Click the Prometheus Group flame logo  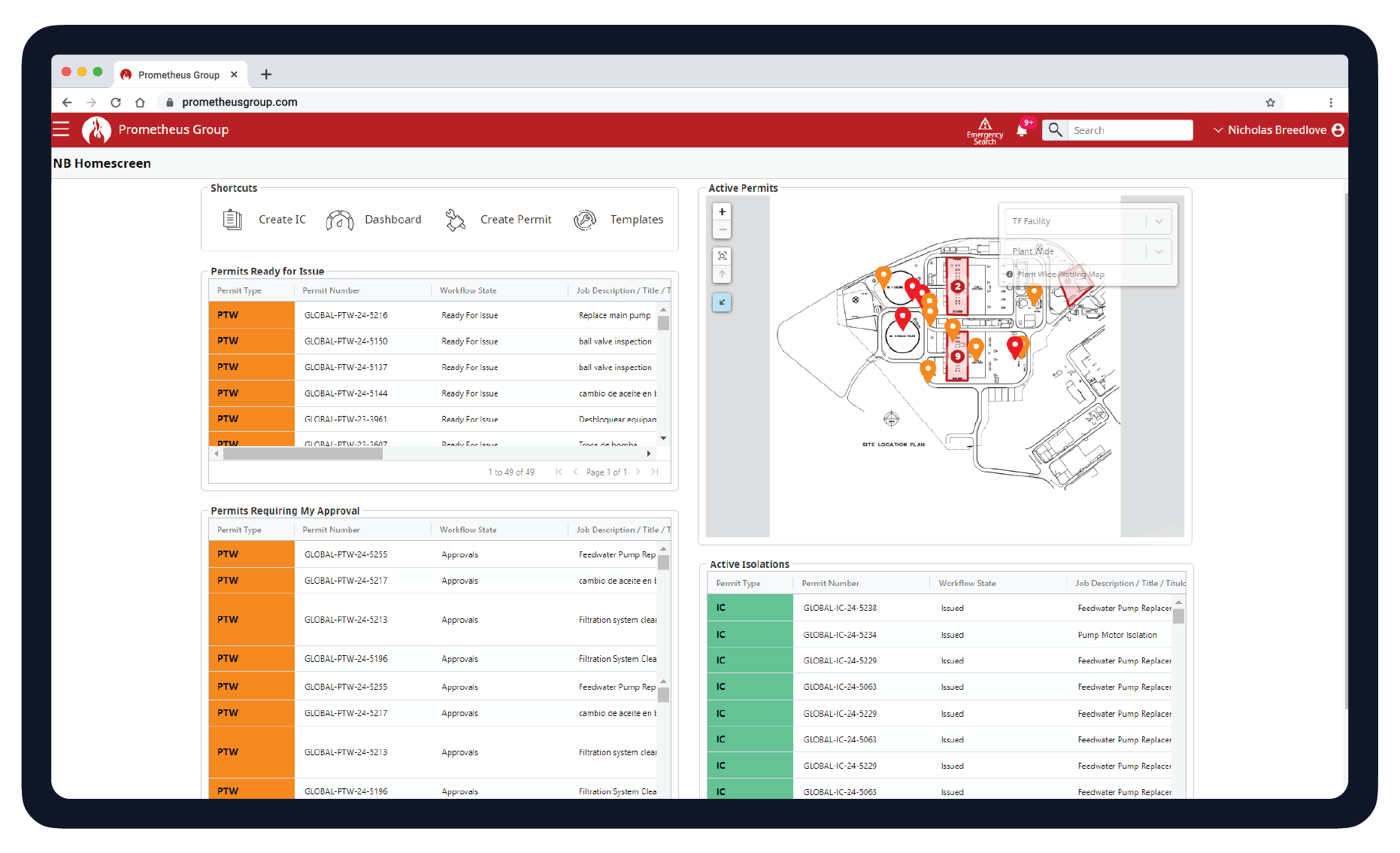(x=95, y=129)
